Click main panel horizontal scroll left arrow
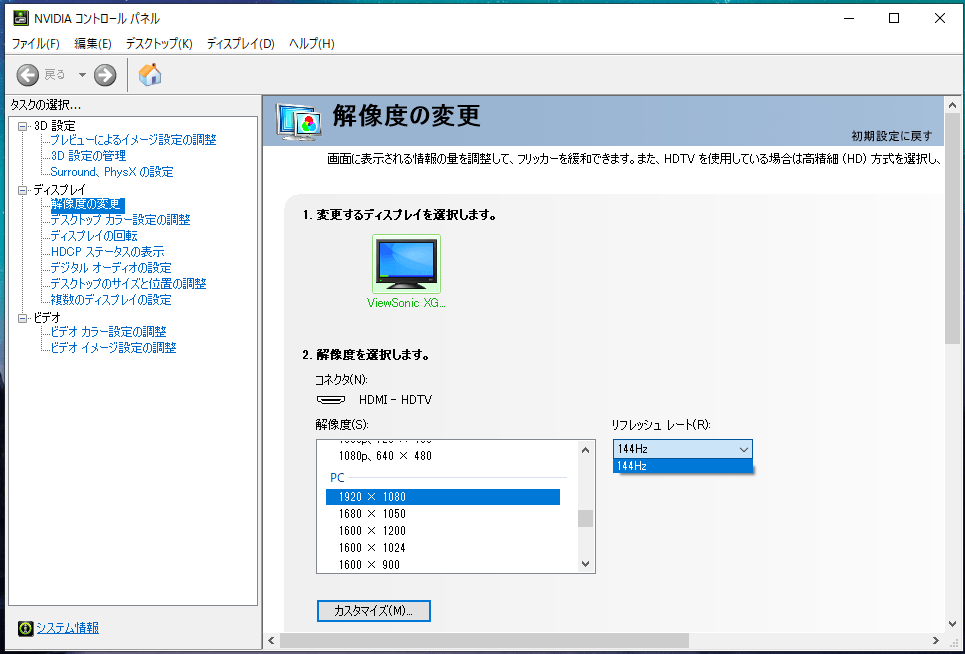This screenshot has height=654, width=965. click(271, 641)
